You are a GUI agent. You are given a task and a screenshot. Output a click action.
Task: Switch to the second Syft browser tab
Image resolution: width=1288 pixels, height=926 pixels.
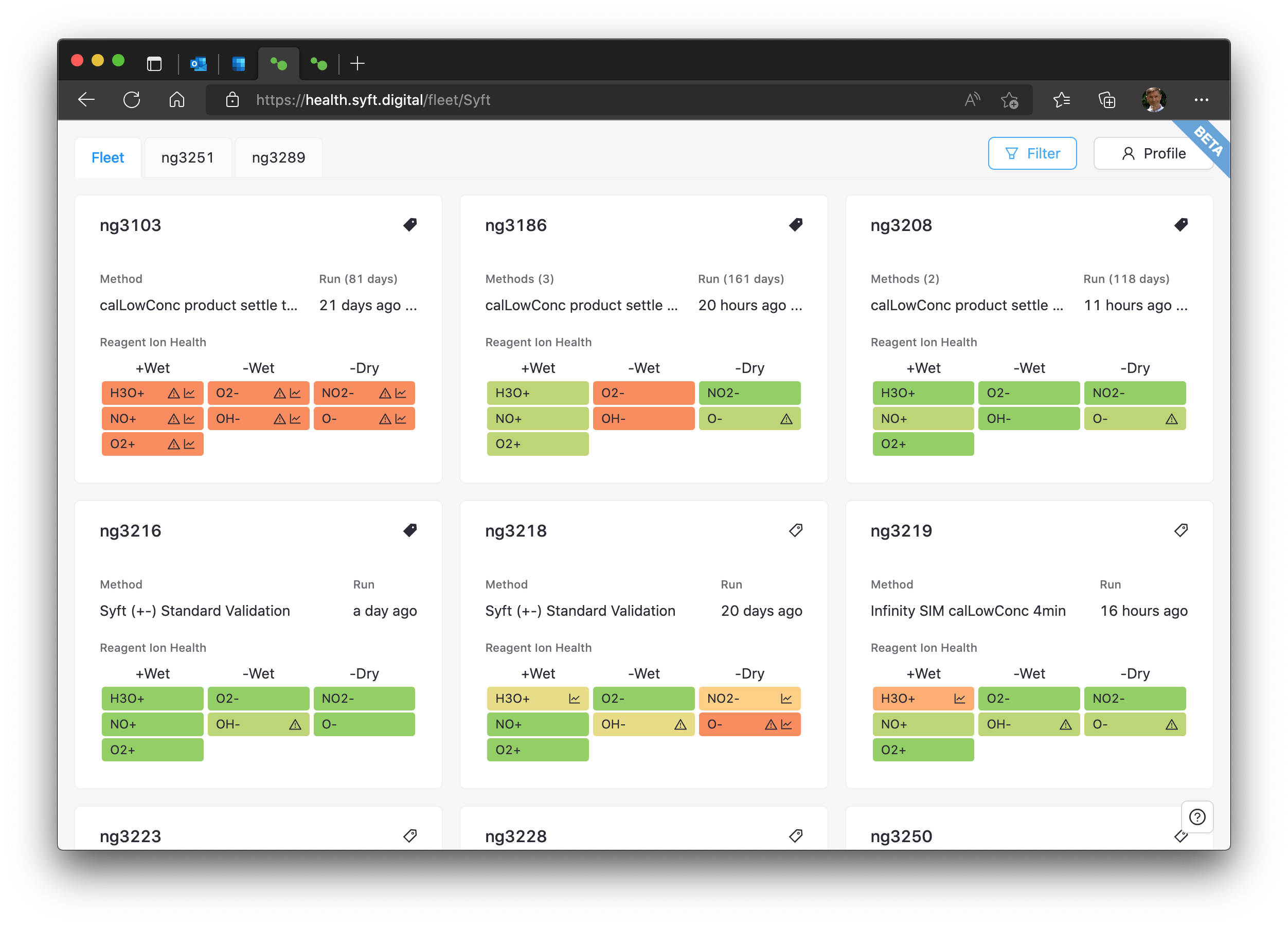pyautogui.click(x=319, y=64)
